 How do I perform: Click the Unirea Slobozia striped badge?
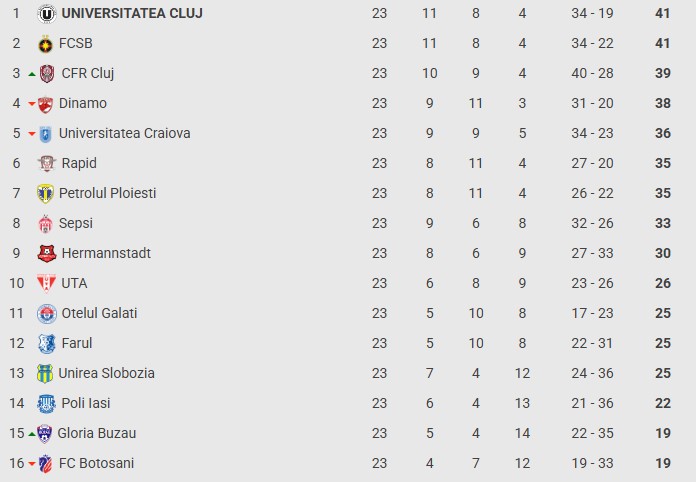click(45, 373)
